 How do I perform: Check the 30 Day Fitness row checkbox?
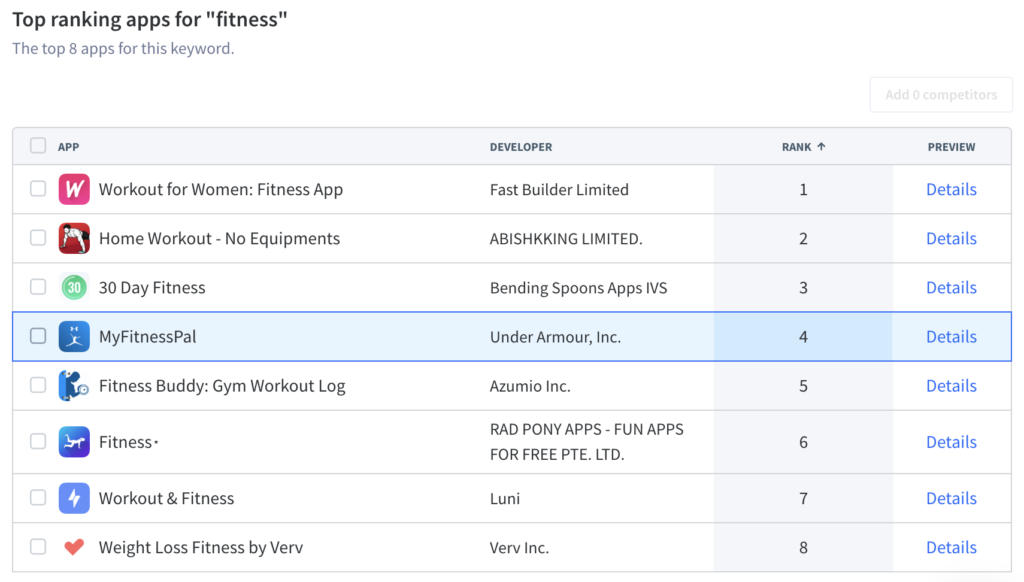[38, 287]
